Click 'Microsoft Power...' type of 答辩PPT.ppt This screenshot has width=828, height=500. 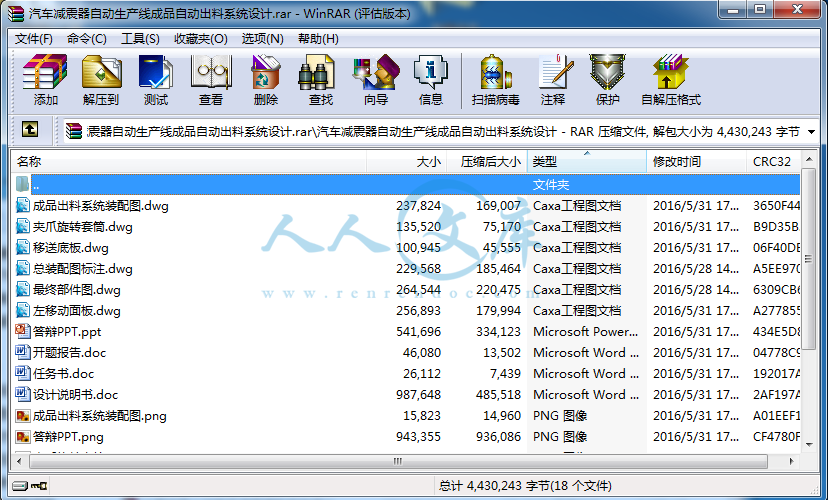pos(585,332)
